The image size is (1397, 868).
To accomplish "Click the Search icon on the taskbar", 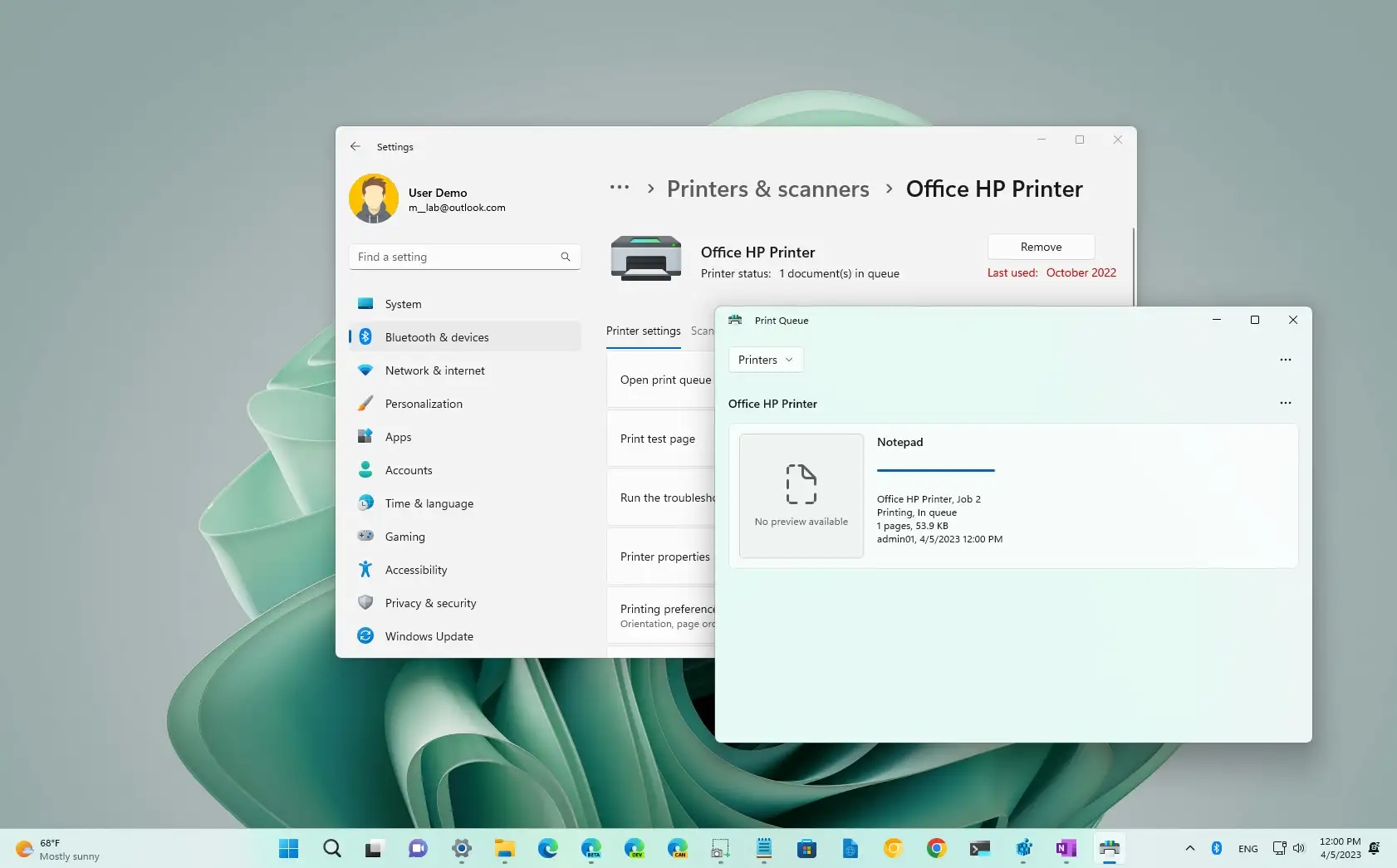I will point(331,848).
